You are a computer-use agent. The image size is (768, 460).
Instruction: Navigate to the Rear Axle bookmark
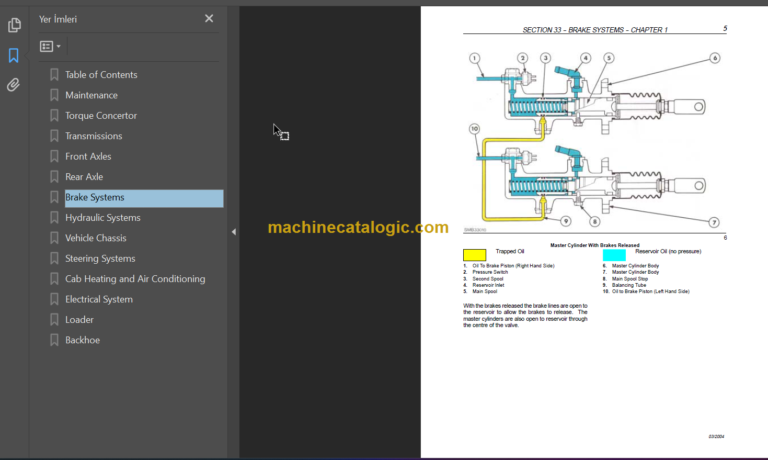click(x=84, y=177)
